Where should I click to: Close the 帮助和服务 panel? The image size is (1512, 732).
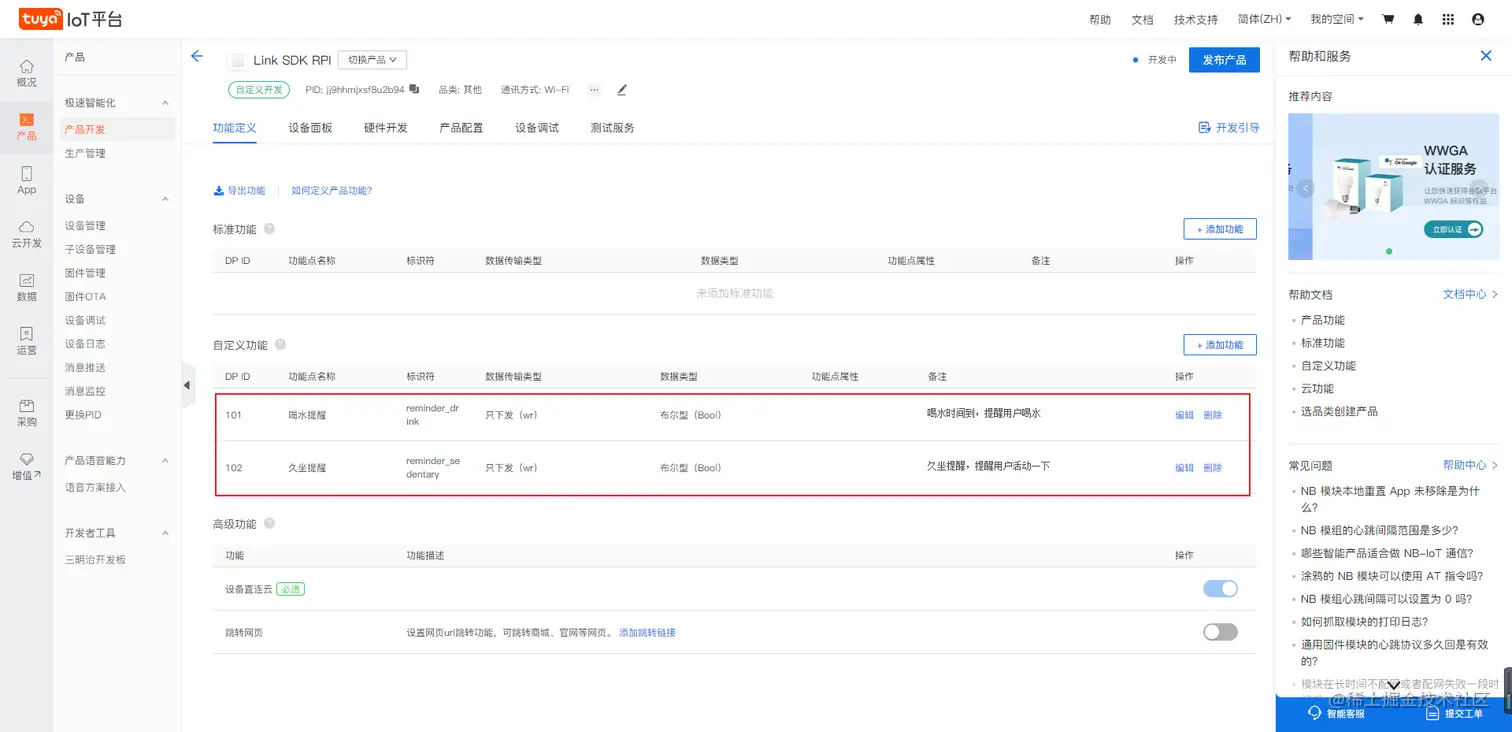[1486, 56]
